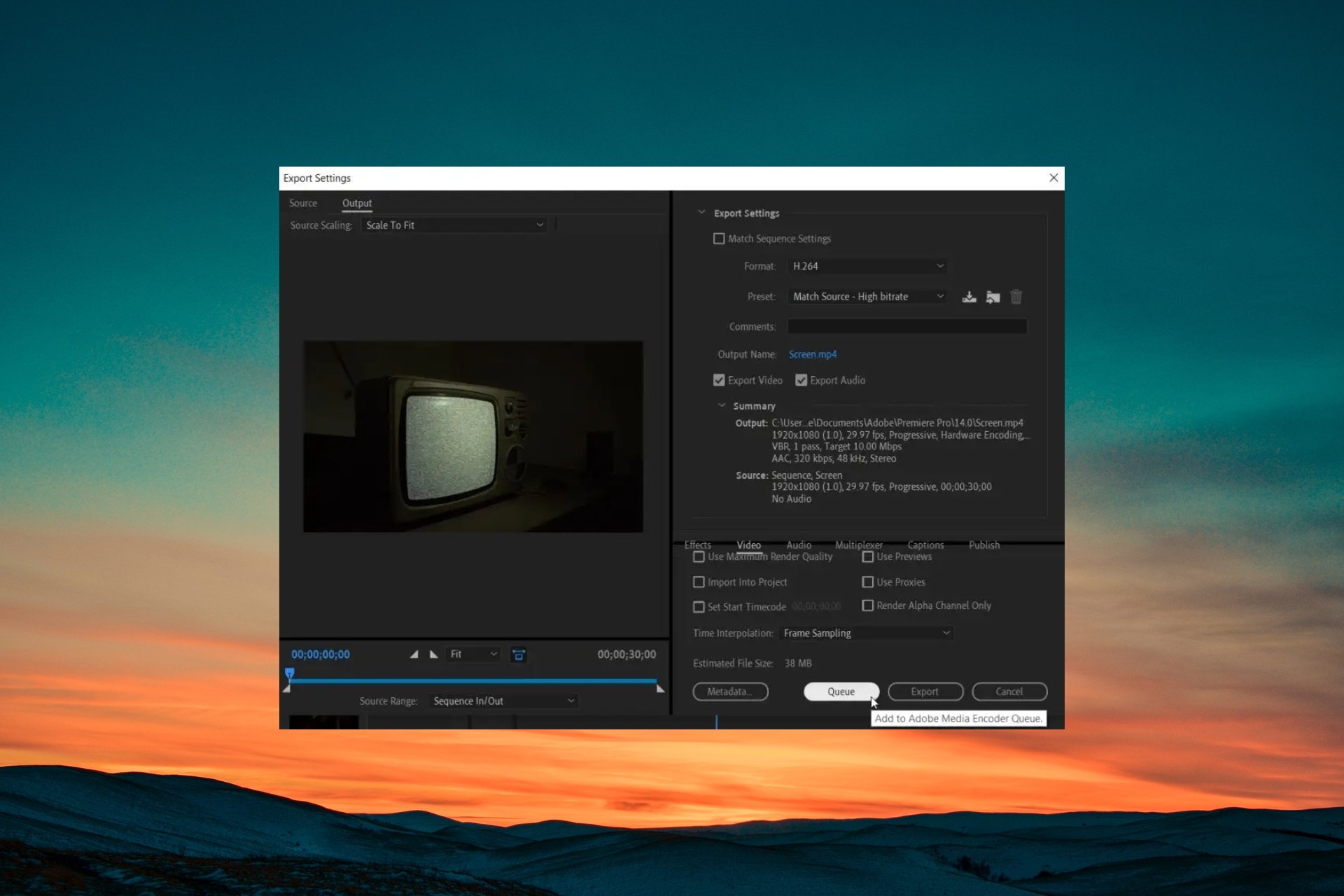Click the Import Preset folder icon
The height and width of the screenshot is (896, 1344).
[993, 297]
